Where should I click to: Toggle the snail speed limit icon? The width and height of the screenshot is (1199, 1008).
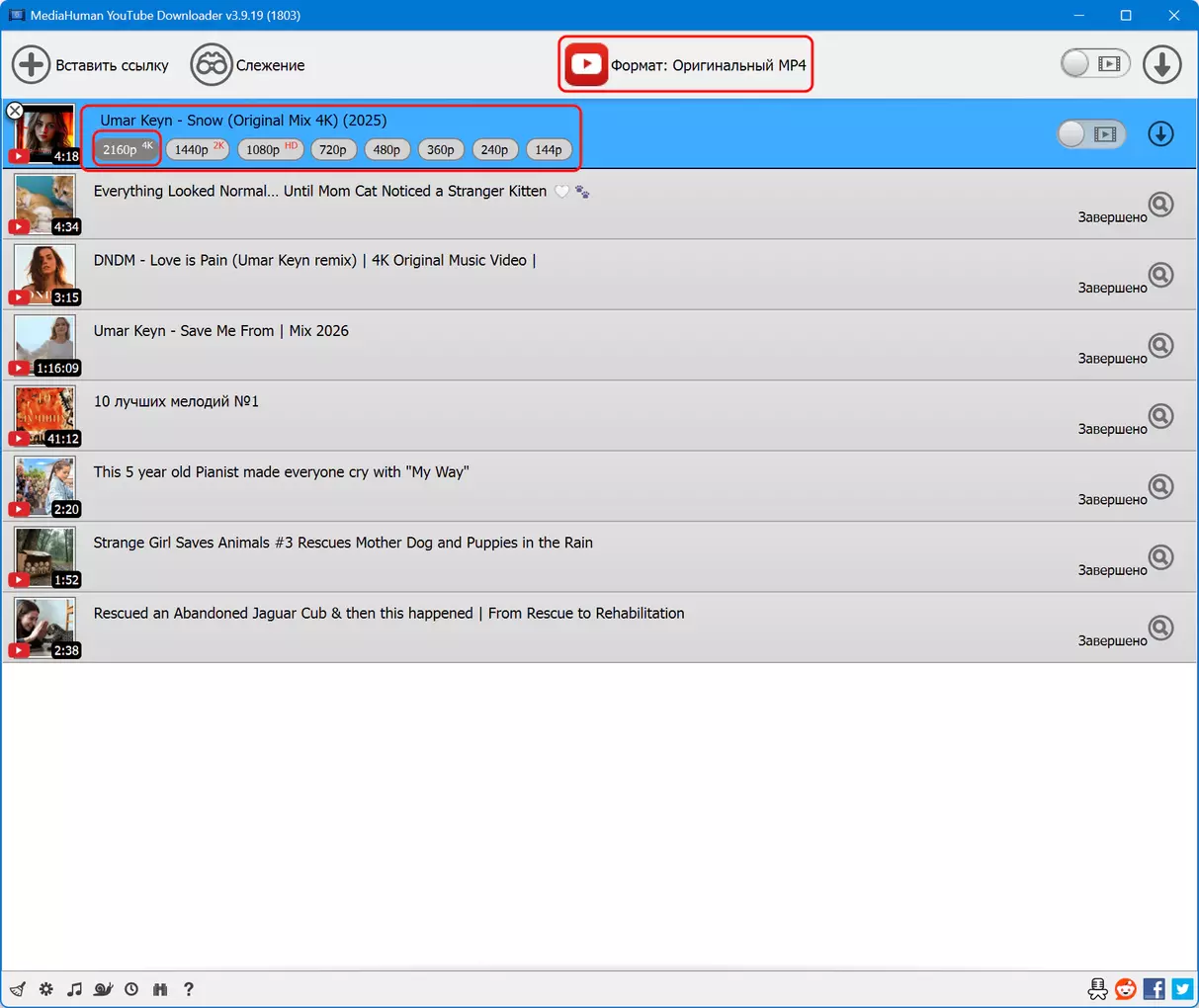click(x=103, y=989)
